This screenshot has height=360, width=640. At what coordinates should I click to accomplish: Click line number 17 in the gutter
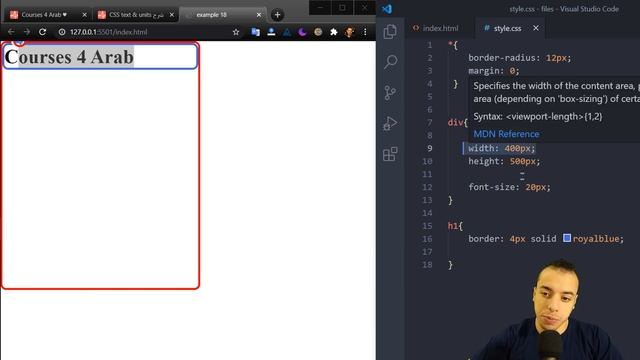(x=427, y=251)
